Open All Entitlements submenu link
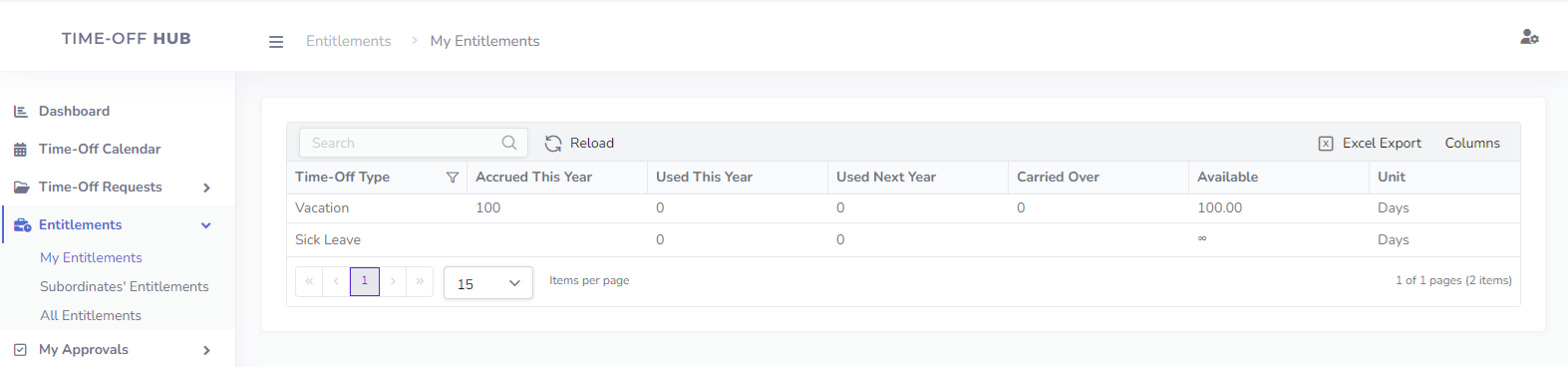Viewport: 1568px width, 367px height. (91, 316)
